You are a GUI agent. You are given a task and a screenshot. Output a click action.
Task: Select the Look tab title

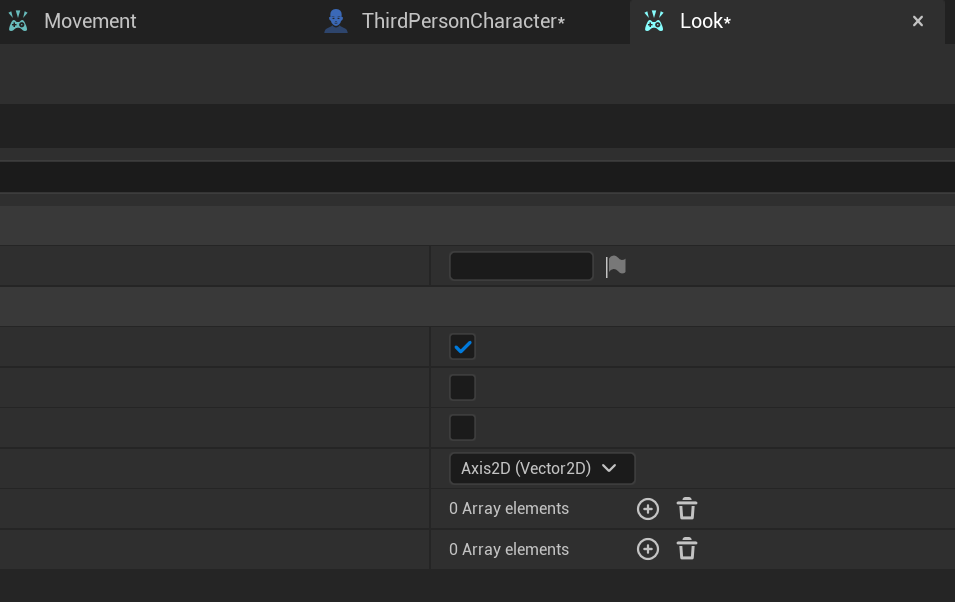click(705, 21)
